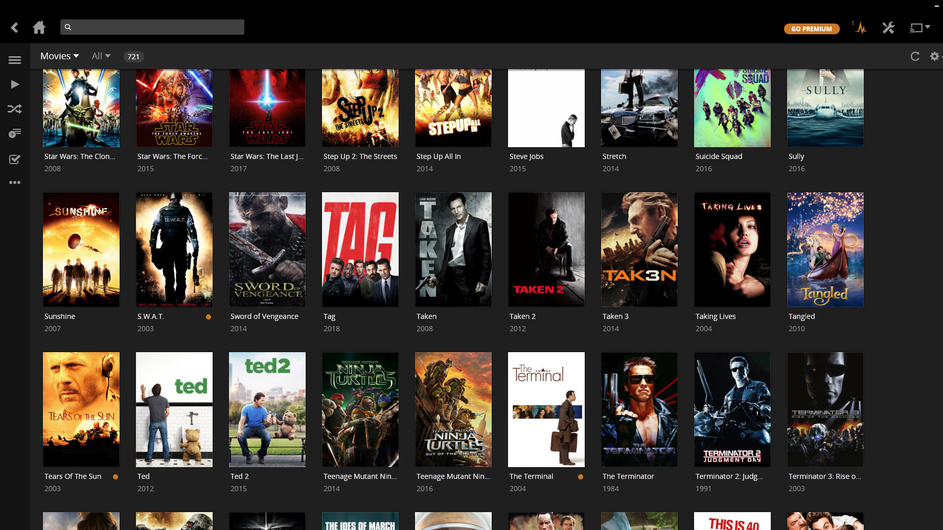Image resolution: width=943 pixels, height=530 pixels.
Task: Open the Taken 3 poster
Action: point(639,250)
